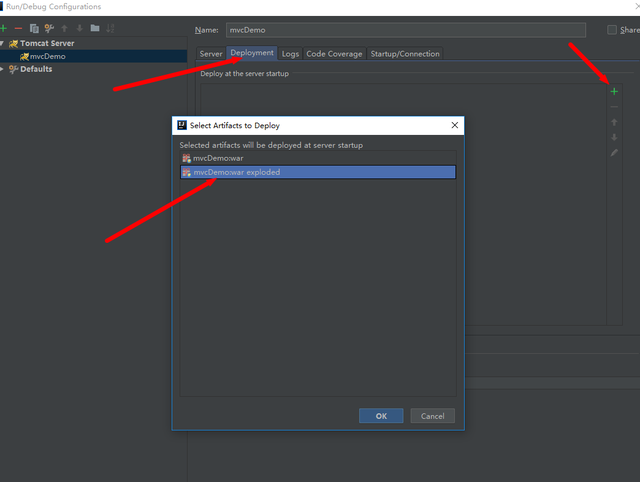
Task: Move configuration down in left toolbar
Action: pyautogui.click(x=80, y=29)
